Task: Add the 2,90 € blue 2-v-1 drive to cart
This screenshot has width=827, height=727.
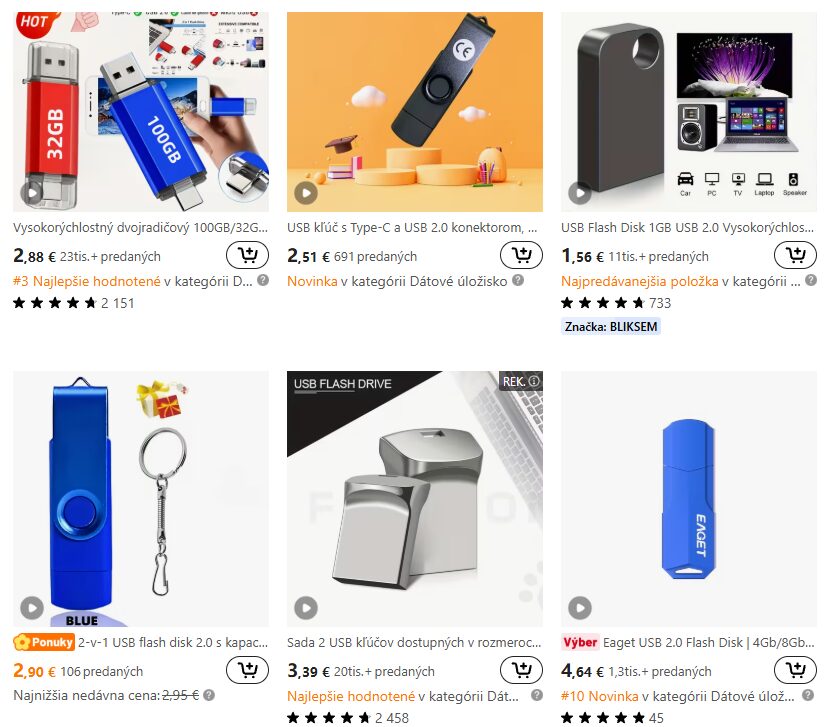Action: pos(247,670)
